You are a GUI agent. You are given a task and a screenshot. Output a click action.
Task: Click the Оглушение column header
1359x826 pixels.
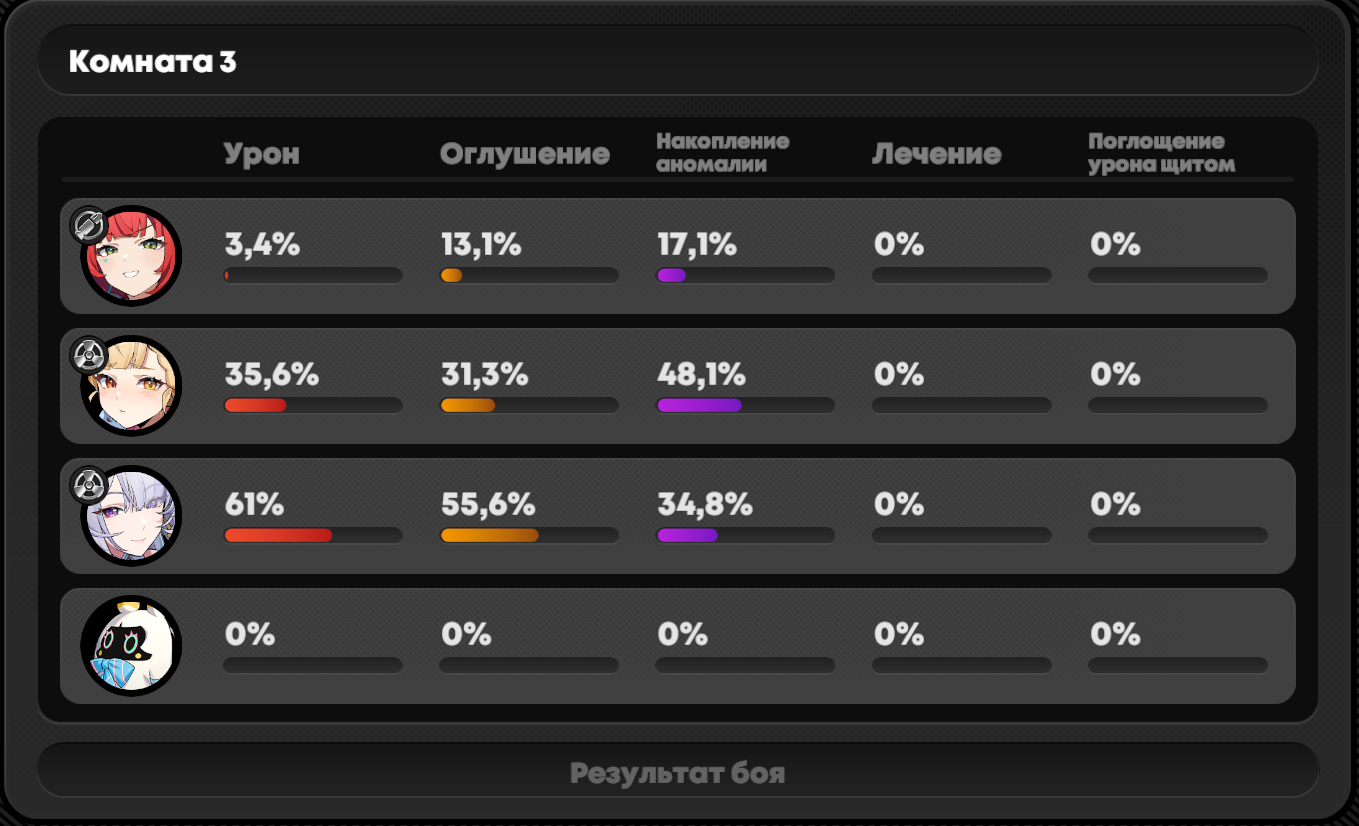coord(525,154)
